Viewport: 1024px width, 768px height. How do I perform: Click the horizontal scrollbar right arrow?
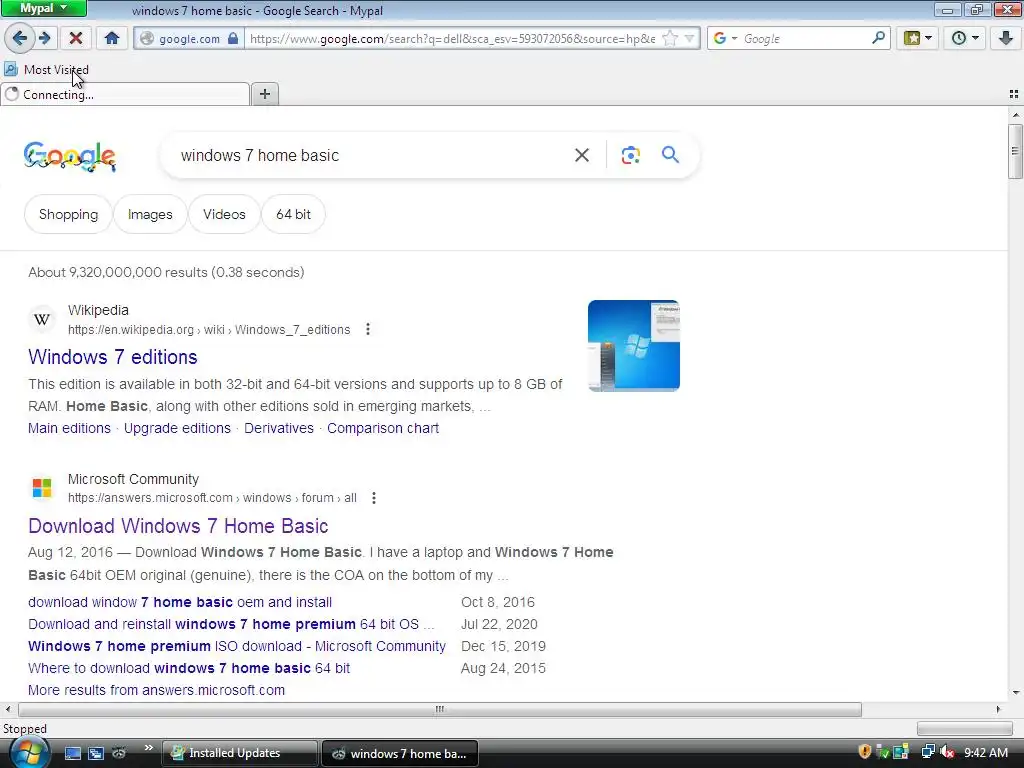point(998,709)
